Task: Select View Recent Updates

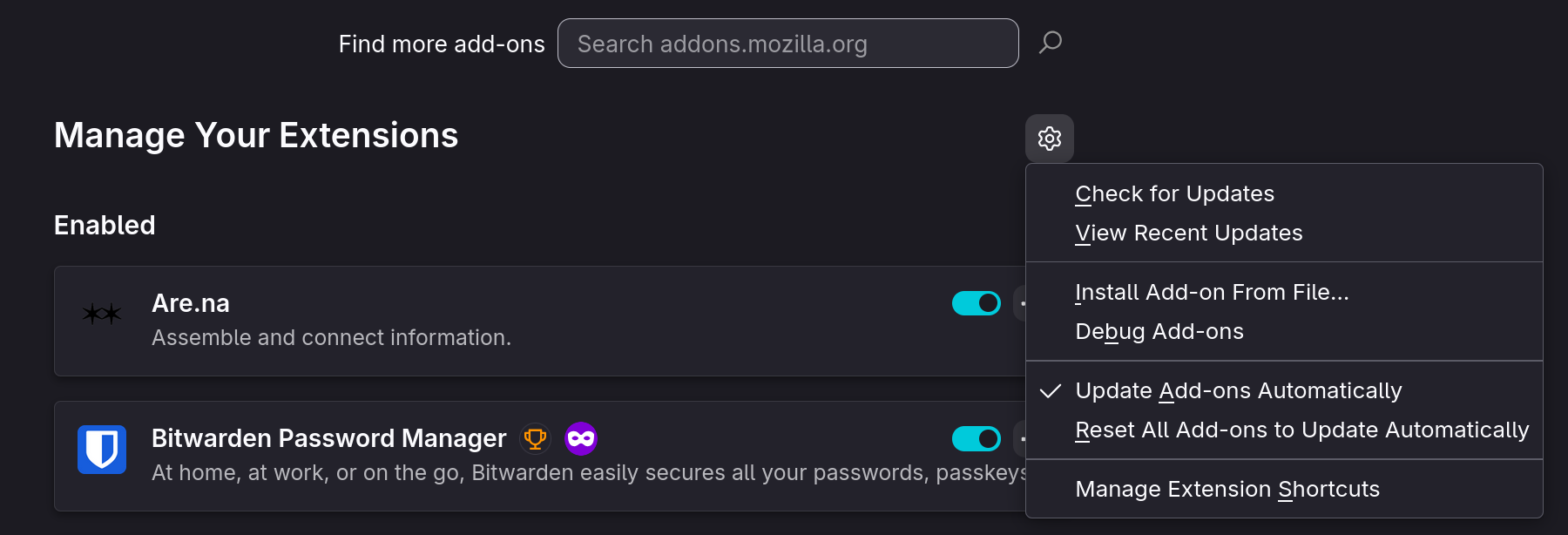Action: (1189, 233)
